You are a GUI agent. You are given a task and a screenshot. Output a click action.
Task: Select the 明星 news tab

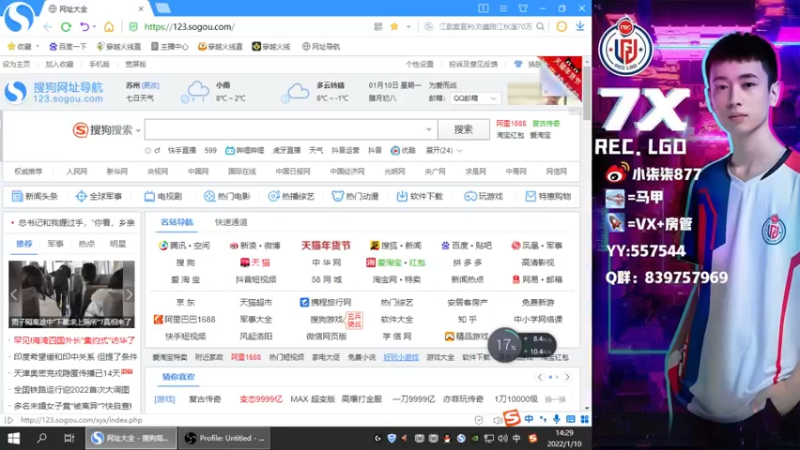117,244
